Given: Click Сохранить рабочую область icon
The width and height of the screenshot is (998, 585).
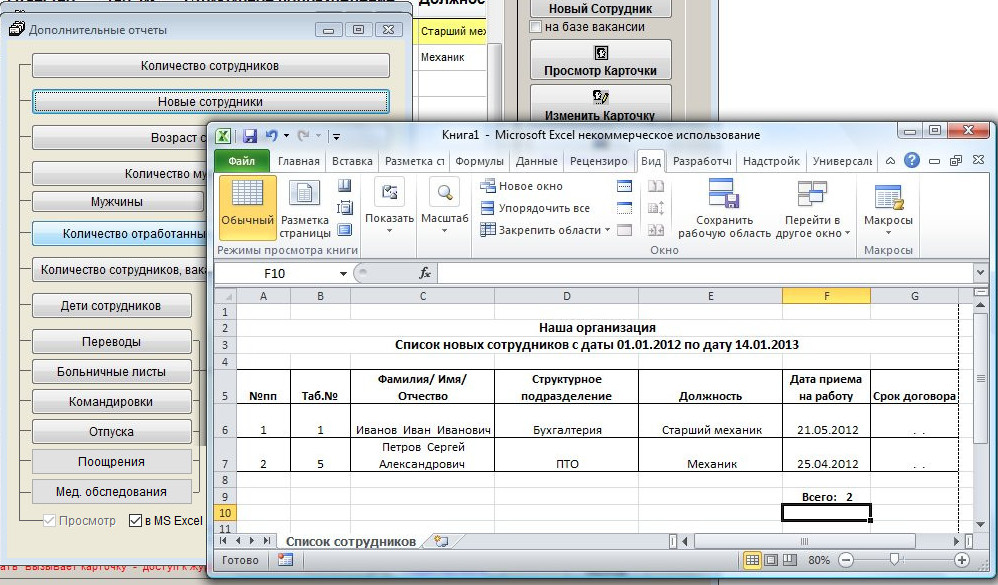Looking at the screenshot, I should (x=724, y=194).
